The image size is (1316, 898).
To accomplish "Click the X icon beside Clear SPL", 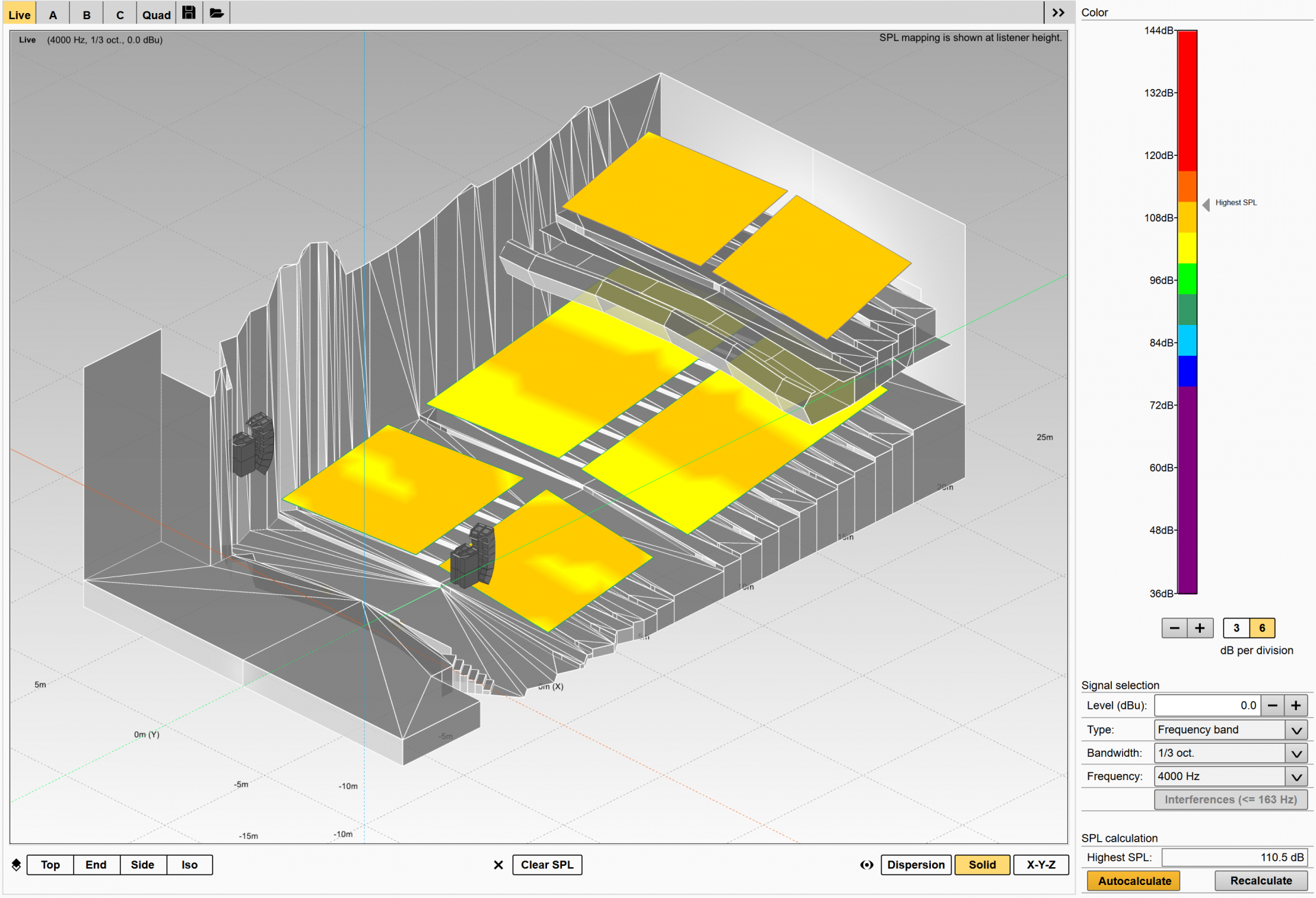I will pos(498,865).
